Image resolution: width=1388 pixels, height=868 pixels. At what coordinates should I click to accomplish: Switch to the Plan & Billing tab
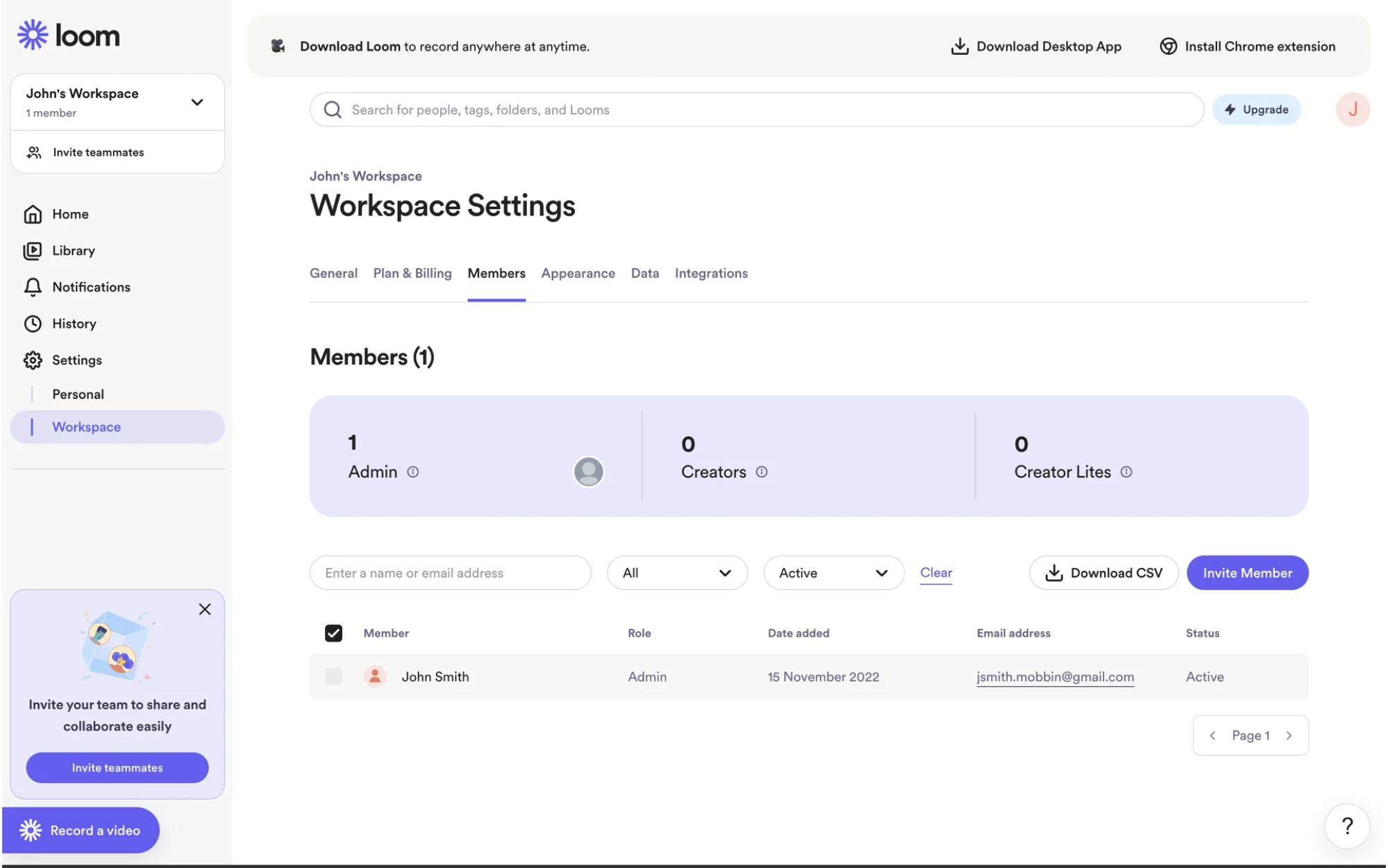coord(412,273)
